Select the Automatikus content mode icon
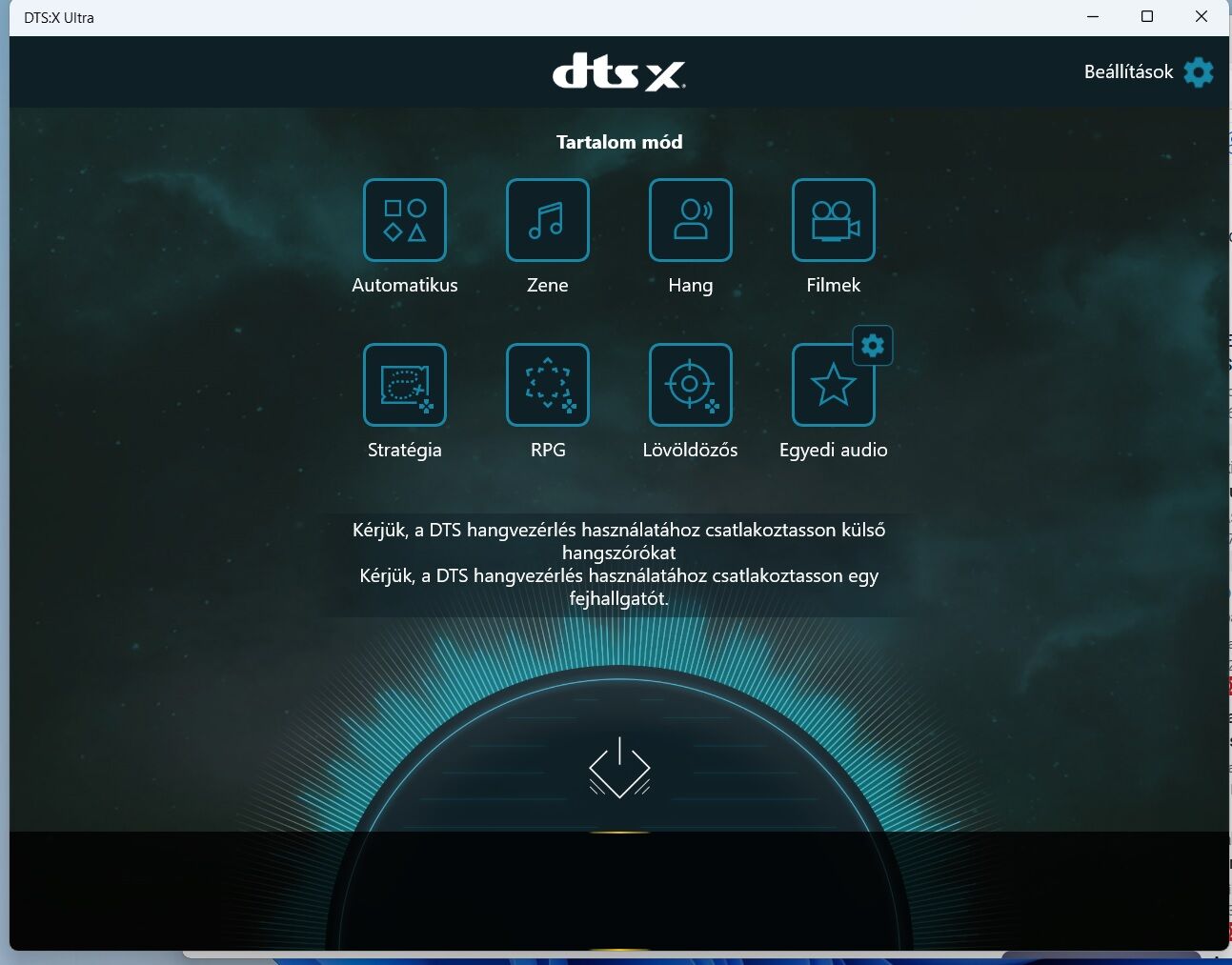 [405, 220]
